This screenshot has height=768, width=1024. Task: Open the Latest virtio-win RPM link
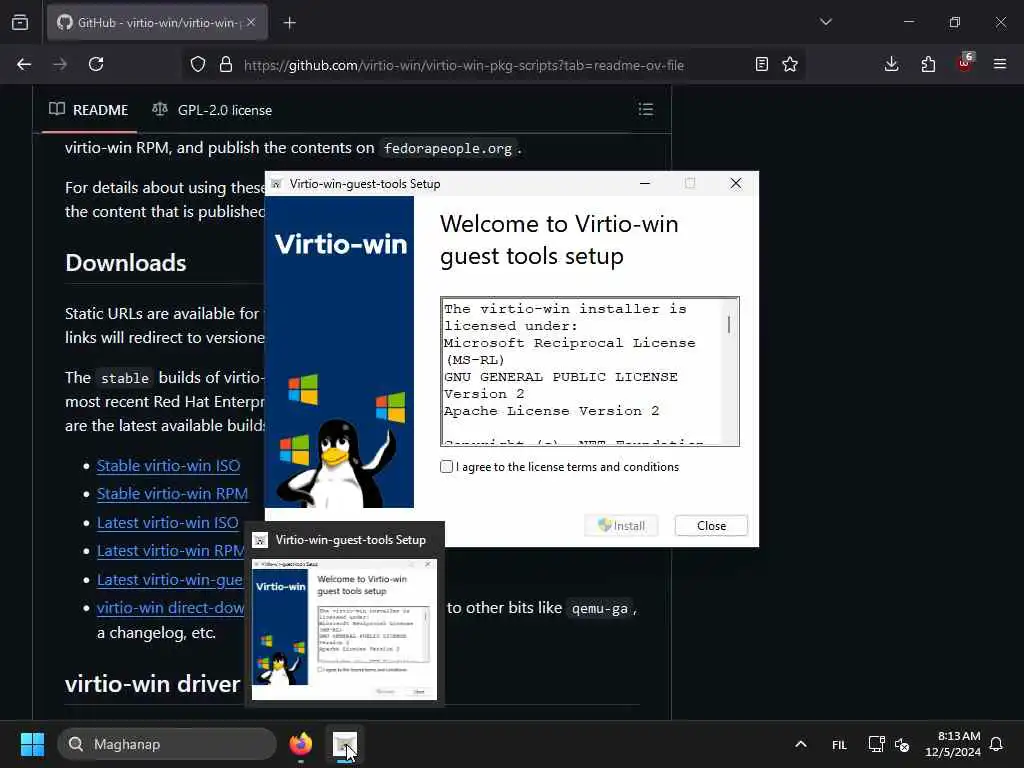point(171,551)
